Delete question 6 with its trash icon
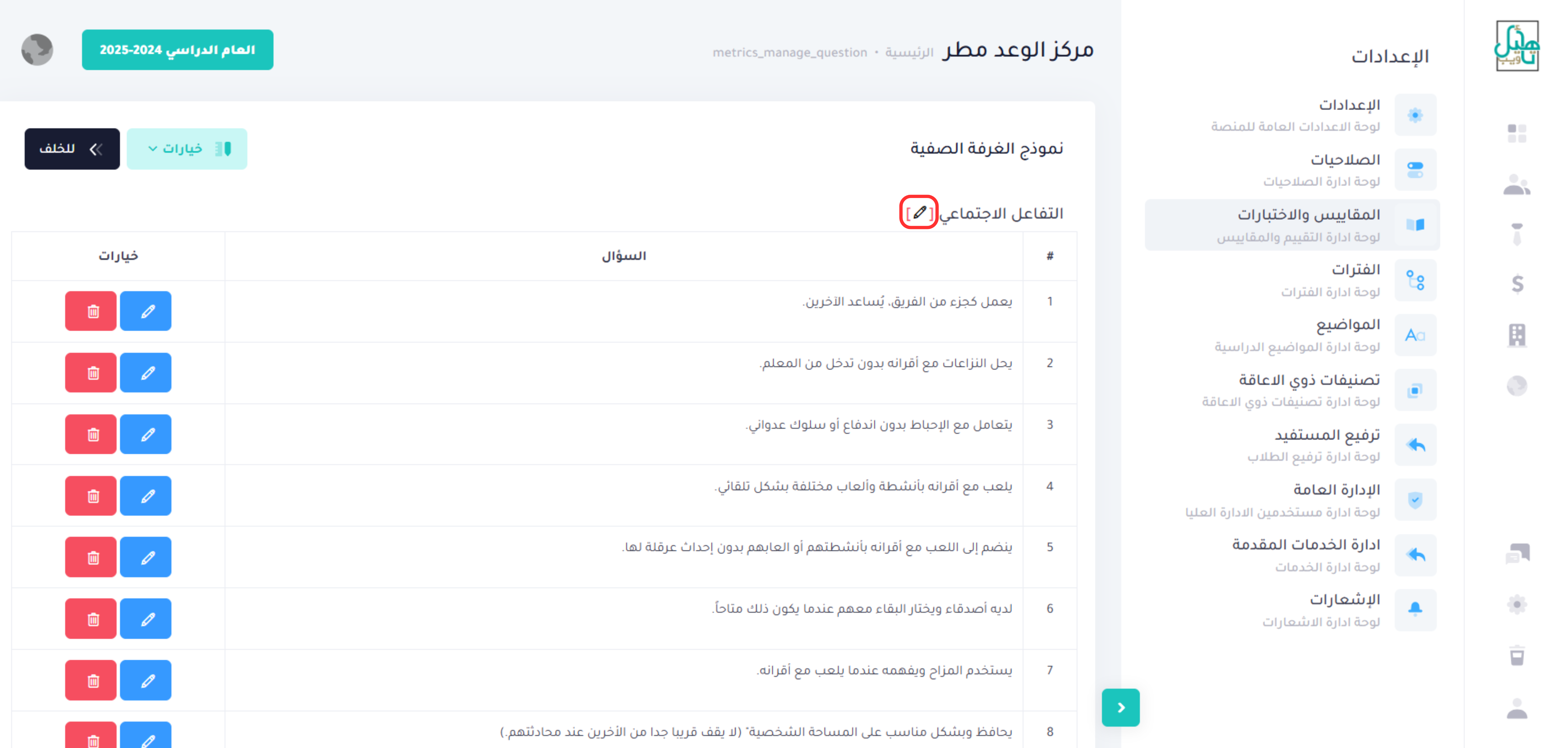The image size is (1568, 748). 91,618
